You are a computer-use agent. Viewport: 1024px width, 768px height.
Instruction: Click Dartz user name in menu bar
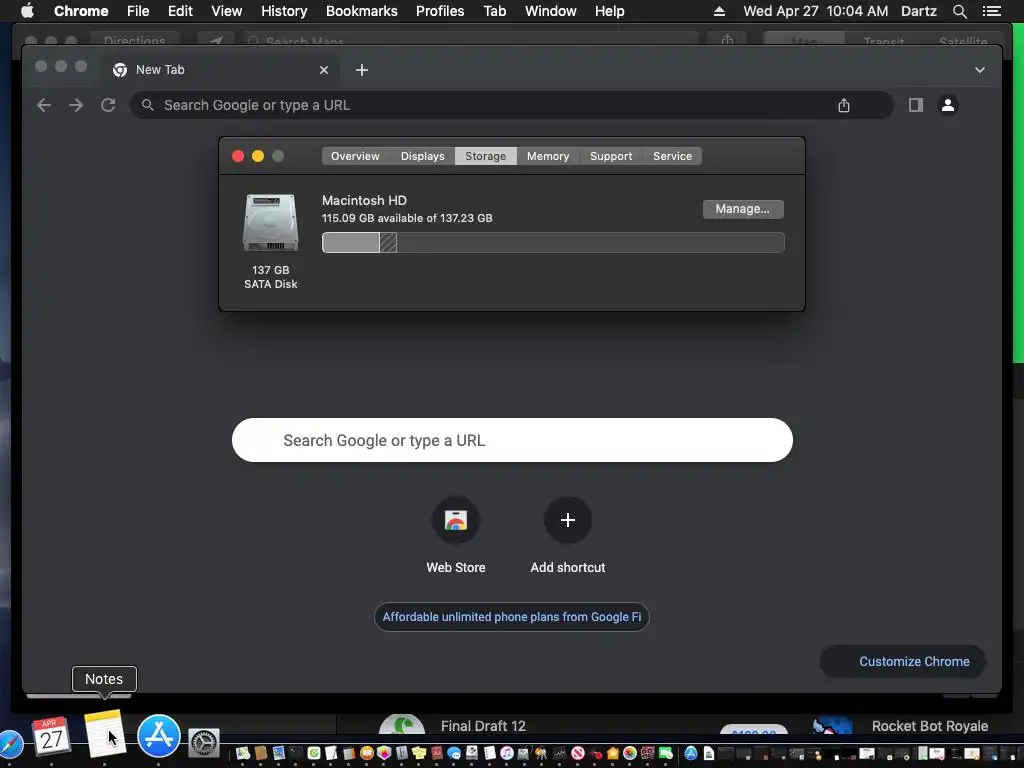tap(918, 11)
